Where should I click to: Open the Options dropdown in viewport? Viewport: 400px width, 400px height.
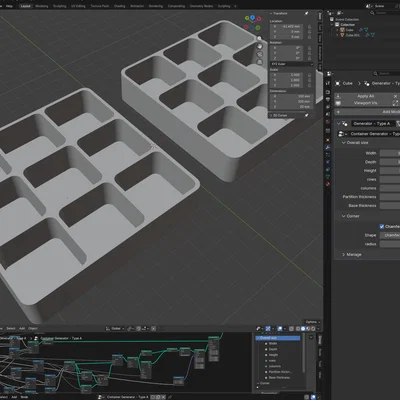[312, 322]
